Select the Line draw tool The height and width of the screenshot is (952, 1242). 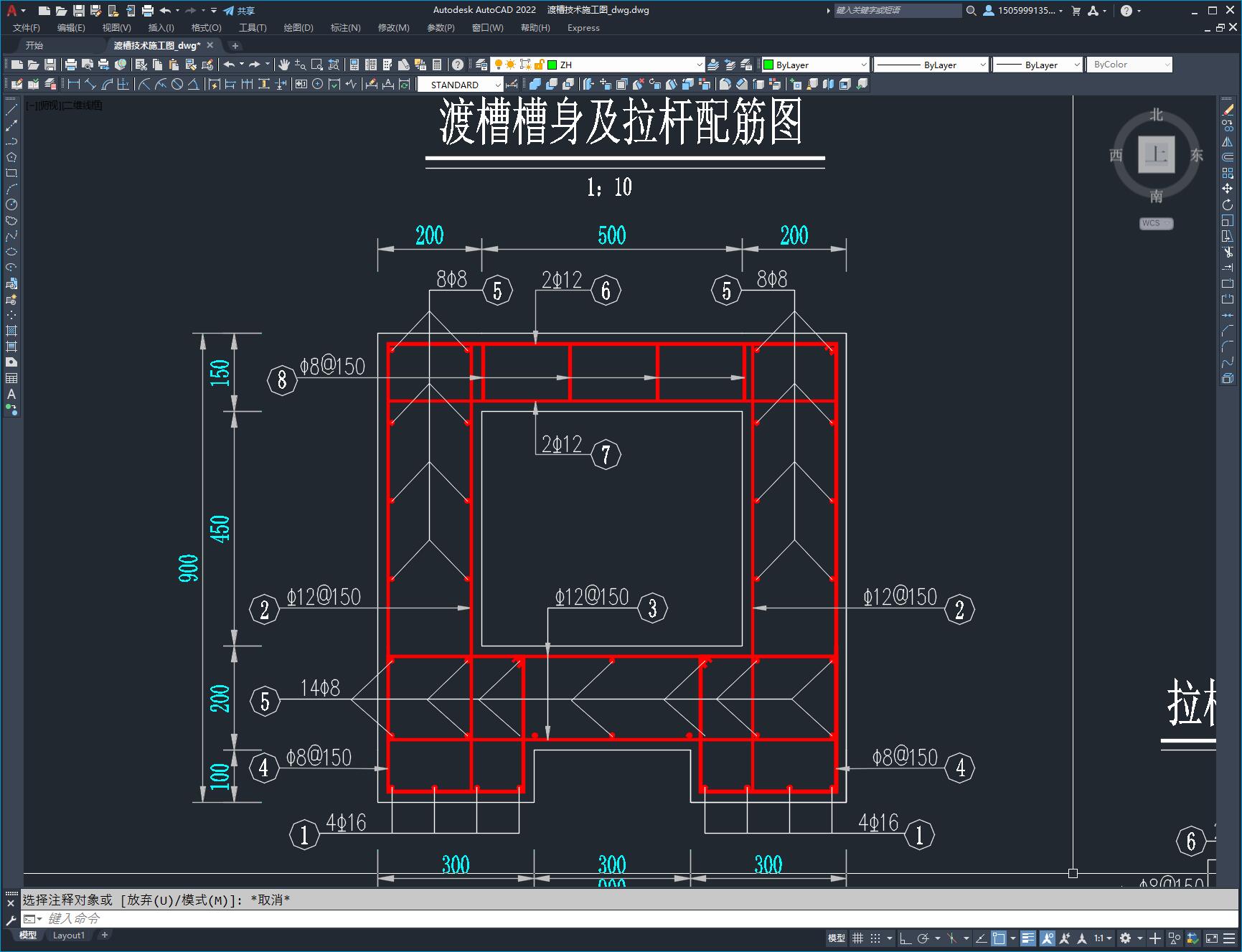(11, 110)
